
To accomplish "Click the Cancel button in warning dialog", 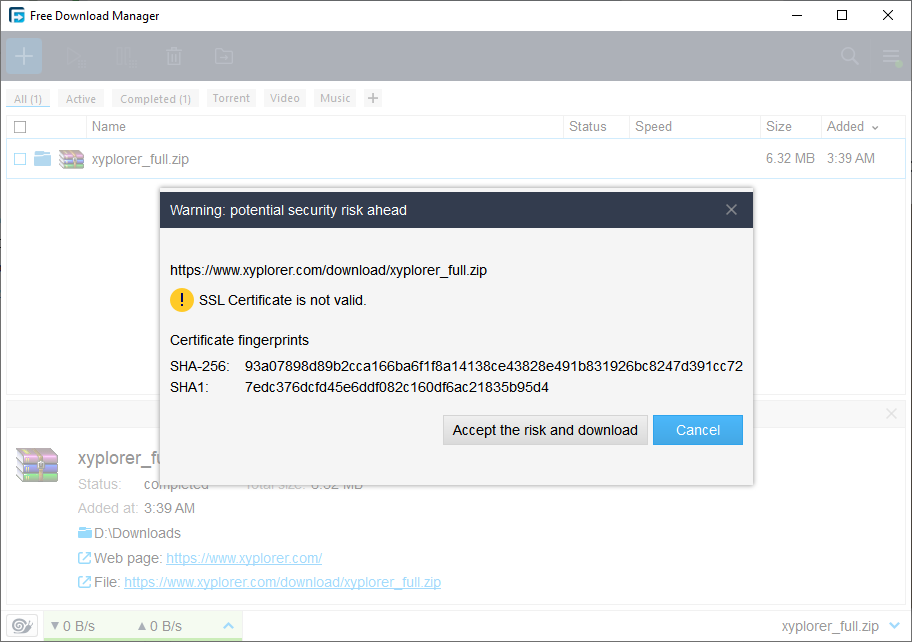I will [697, 430].
